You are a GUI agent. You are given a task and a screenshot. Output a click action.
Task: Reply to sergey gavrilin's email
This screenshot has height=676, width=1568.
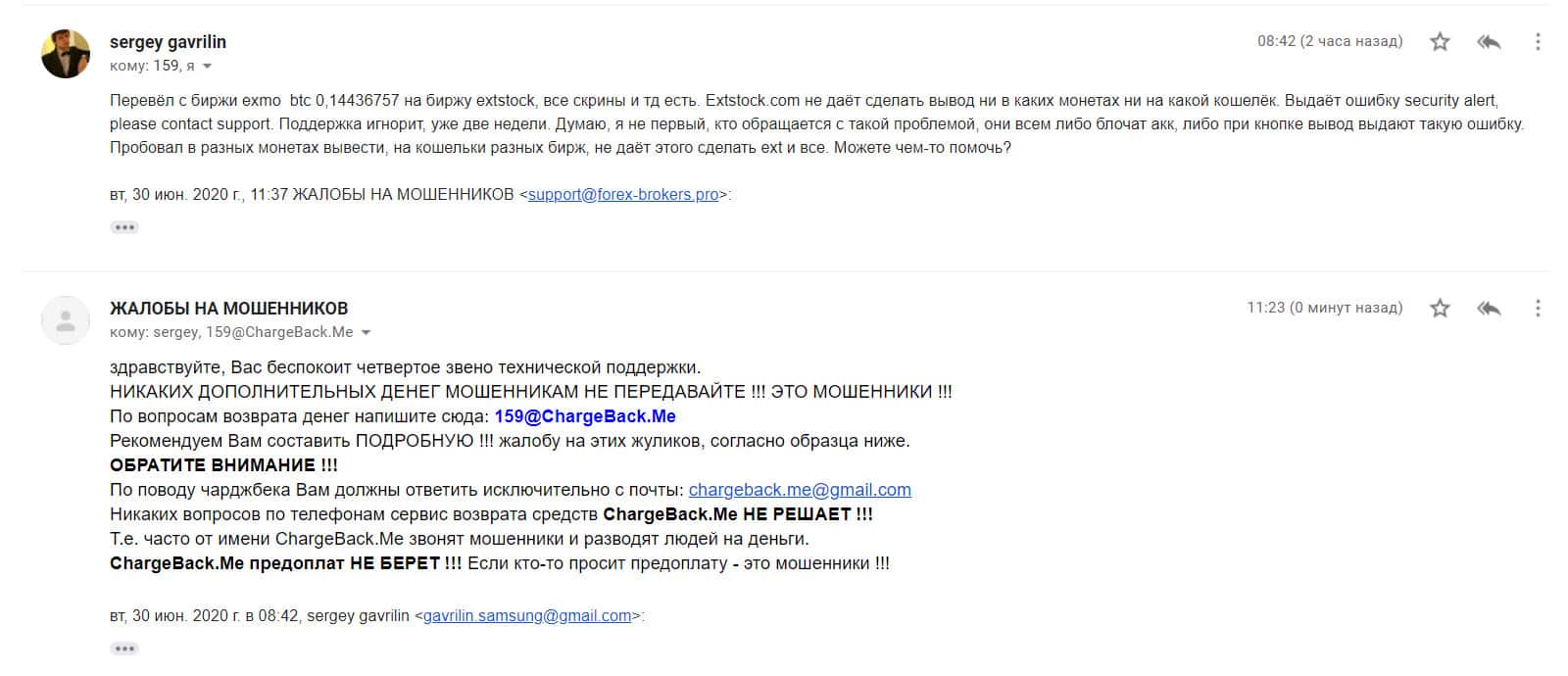(1489, 41)
